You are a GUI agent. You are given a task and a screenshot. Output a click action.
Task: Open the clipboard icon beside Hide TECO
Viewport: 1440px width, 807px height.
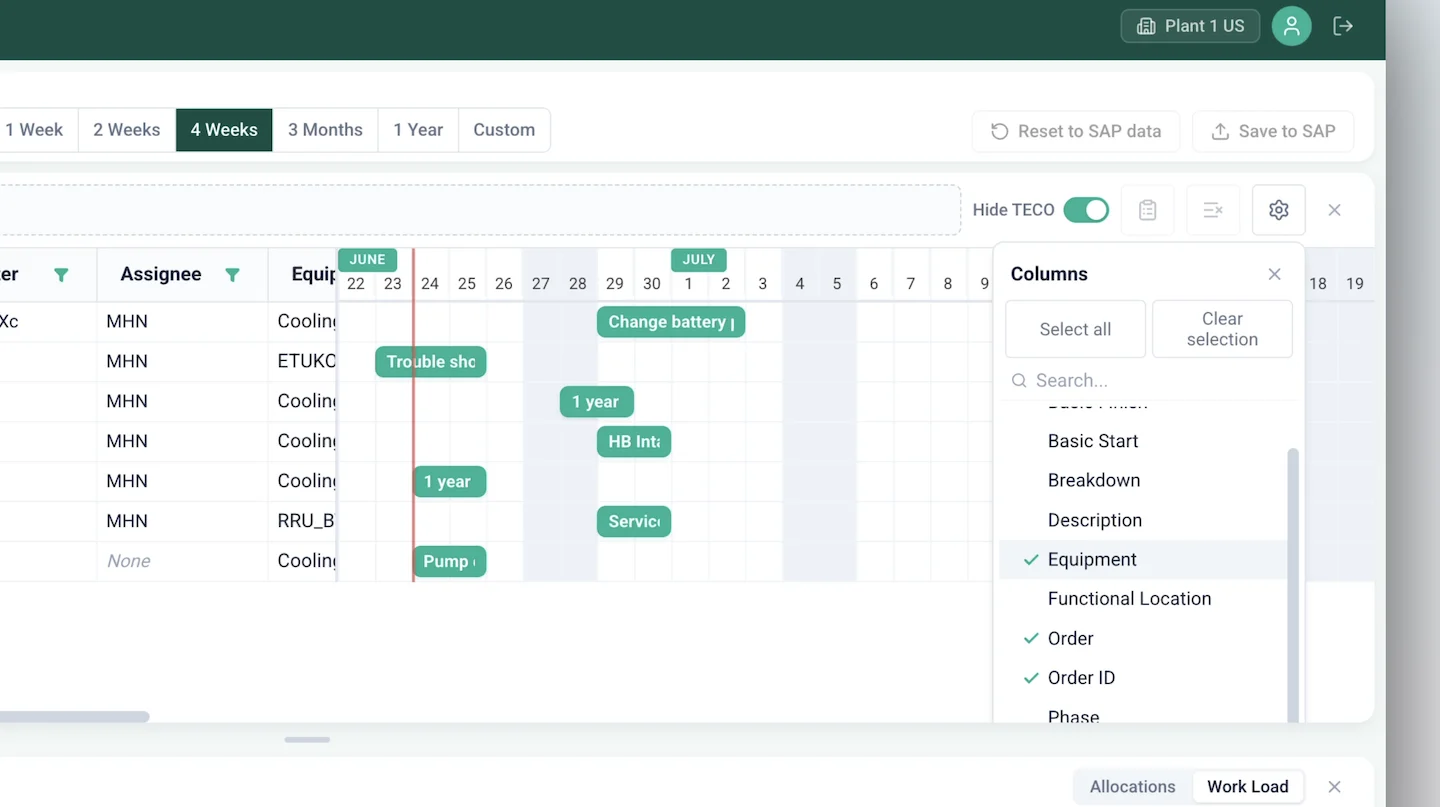tap(1147, 210)
